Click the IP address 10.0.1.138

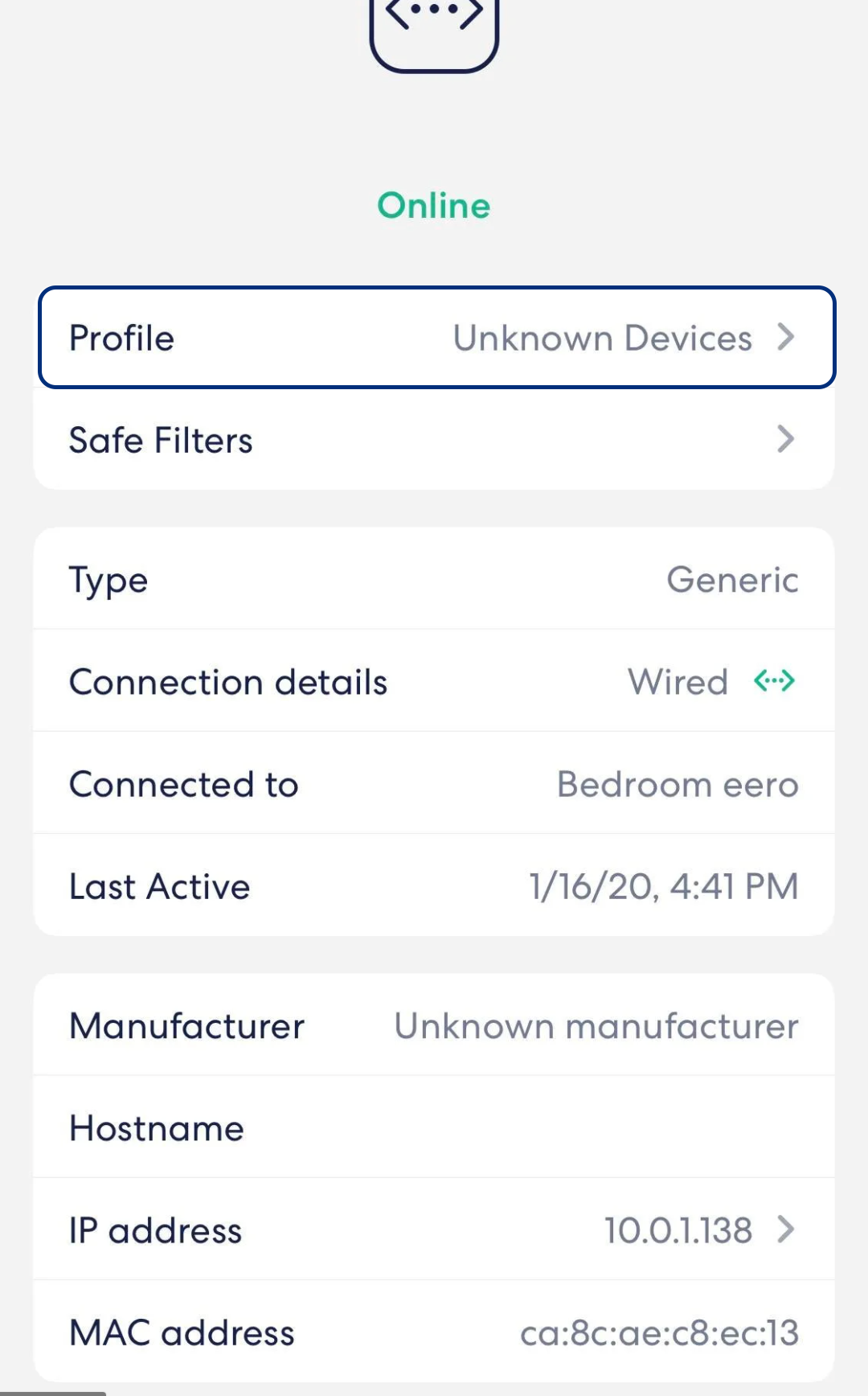(678, 1230)
